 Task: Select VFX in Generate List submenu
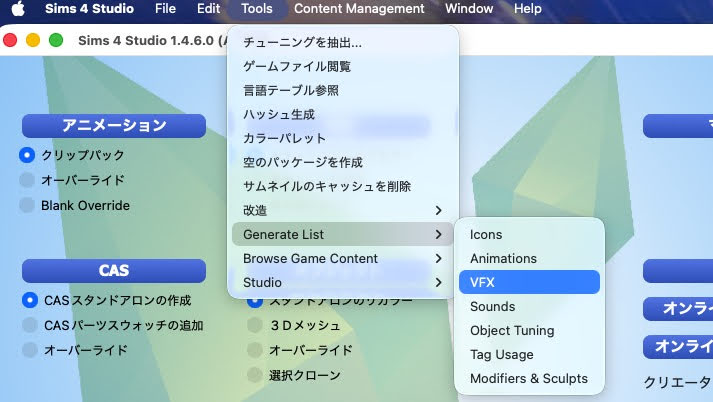coord(529,282)
